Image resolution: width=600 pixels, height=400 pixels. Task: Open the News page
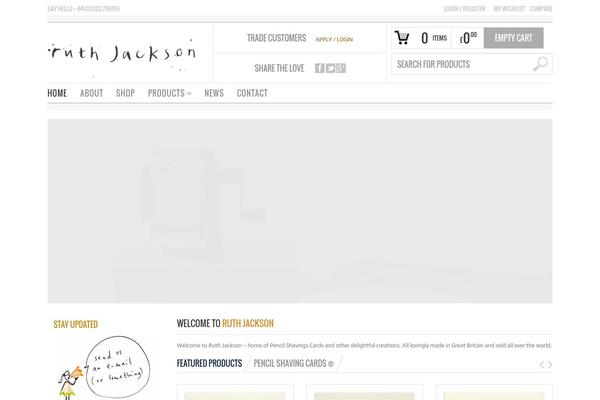214,93
